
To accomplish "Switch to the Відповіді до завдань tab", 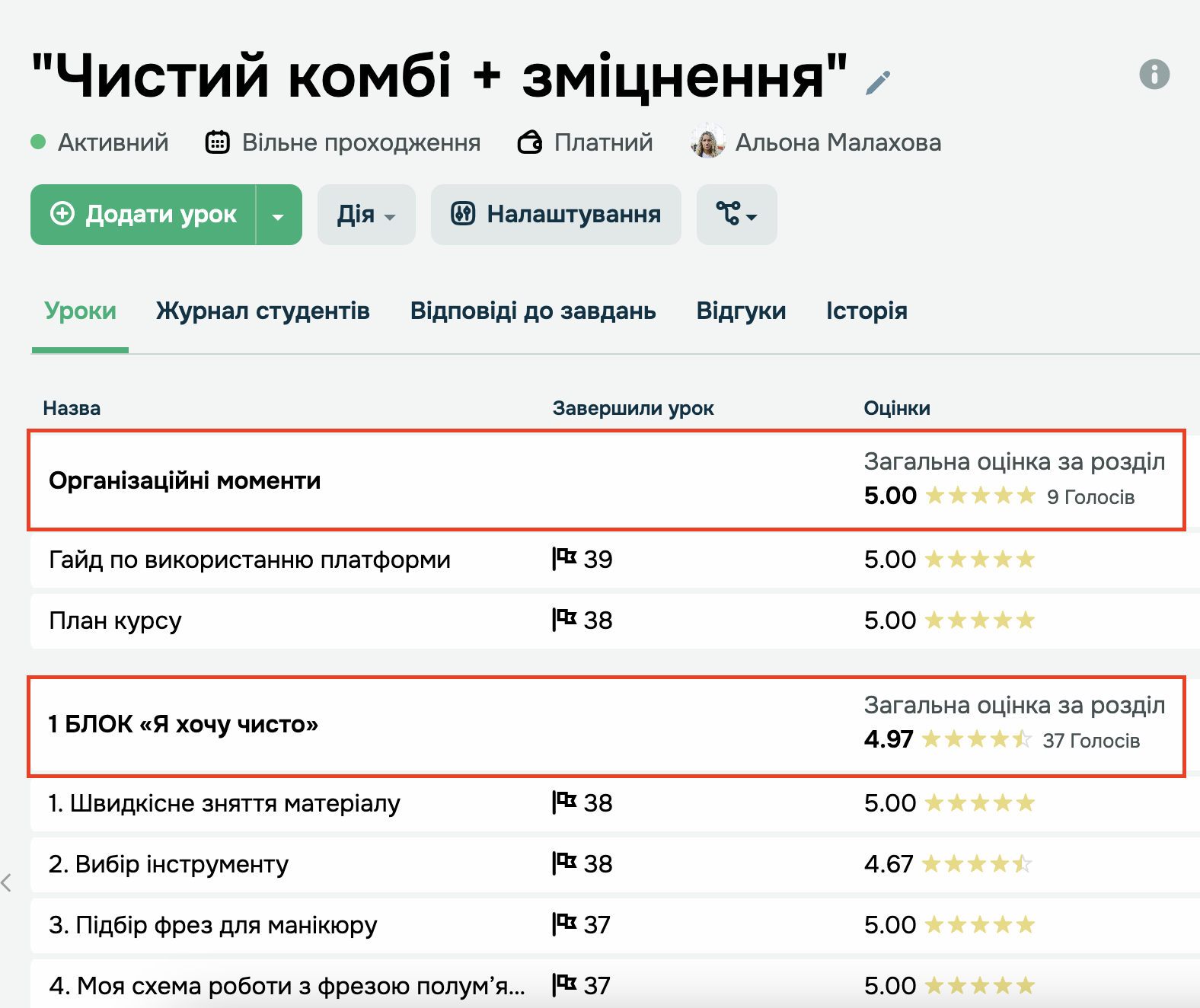I will click(x=533, y=311).
